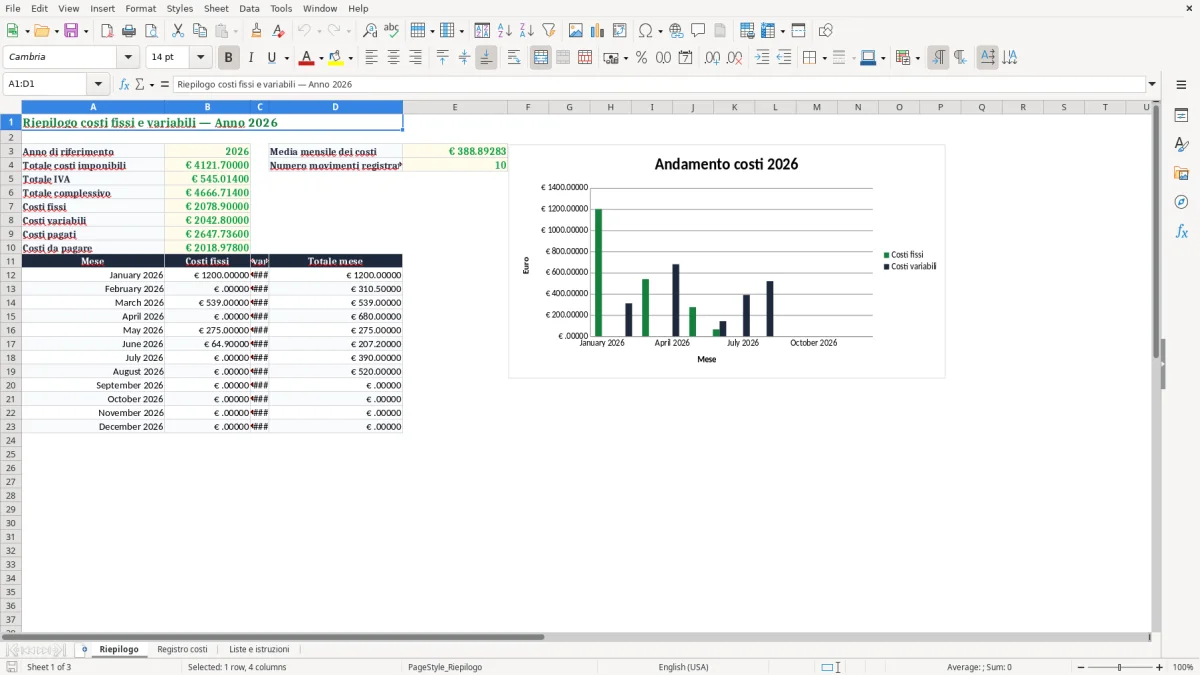The height and width of the screenshot is (675, 1200).
Task: Insert an image
Action: [x=576, y=31]
